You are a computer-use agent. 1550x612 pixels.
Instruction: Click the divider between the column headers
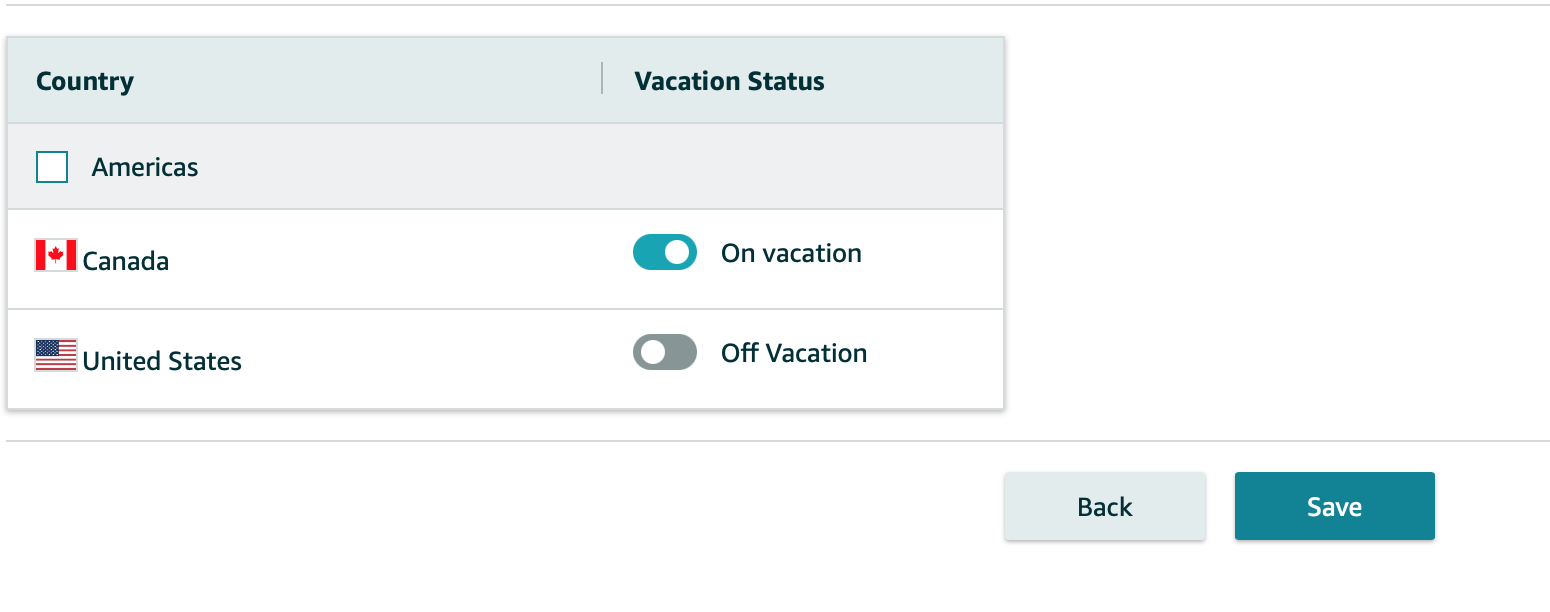pyautogui.click(x=602, y=78)
